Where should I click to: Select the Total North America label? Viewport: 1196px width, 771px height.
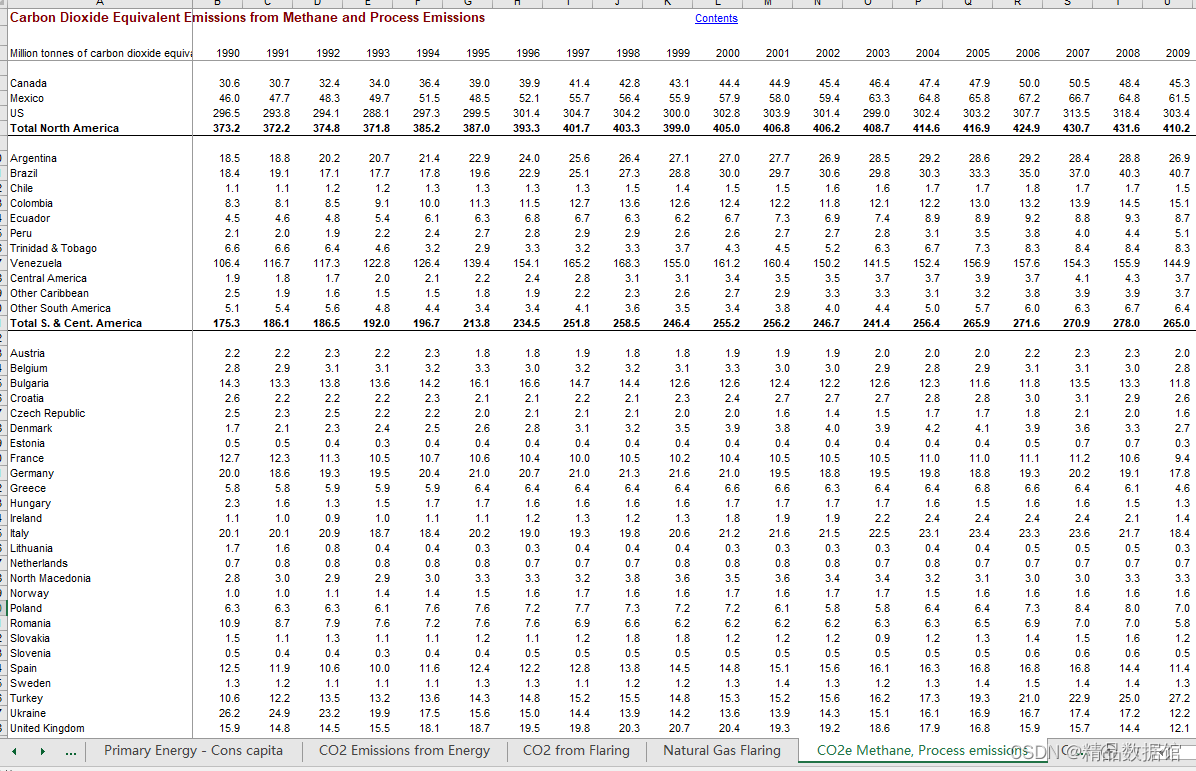click(64, 128)
